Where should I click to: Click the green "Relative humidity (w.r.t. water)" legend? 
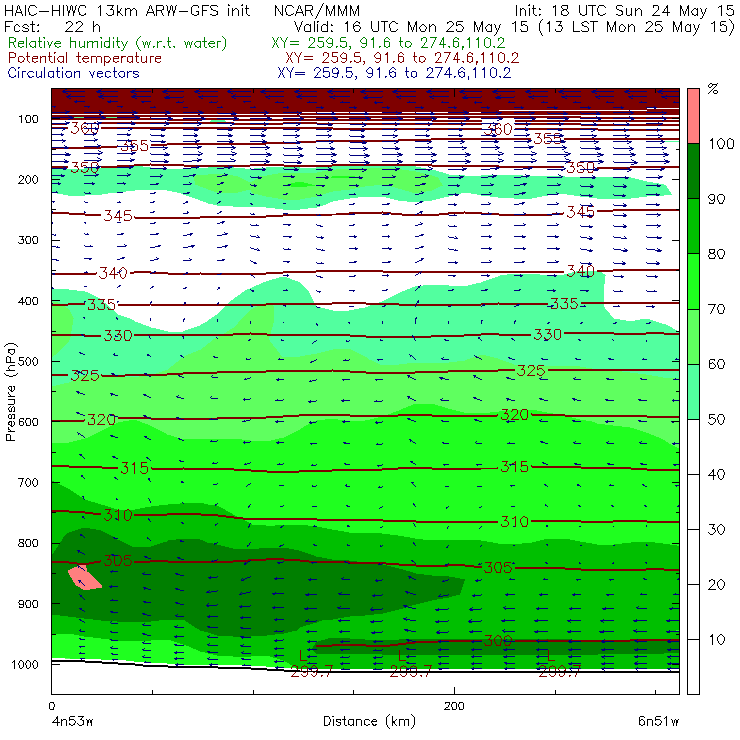[118, 43]
